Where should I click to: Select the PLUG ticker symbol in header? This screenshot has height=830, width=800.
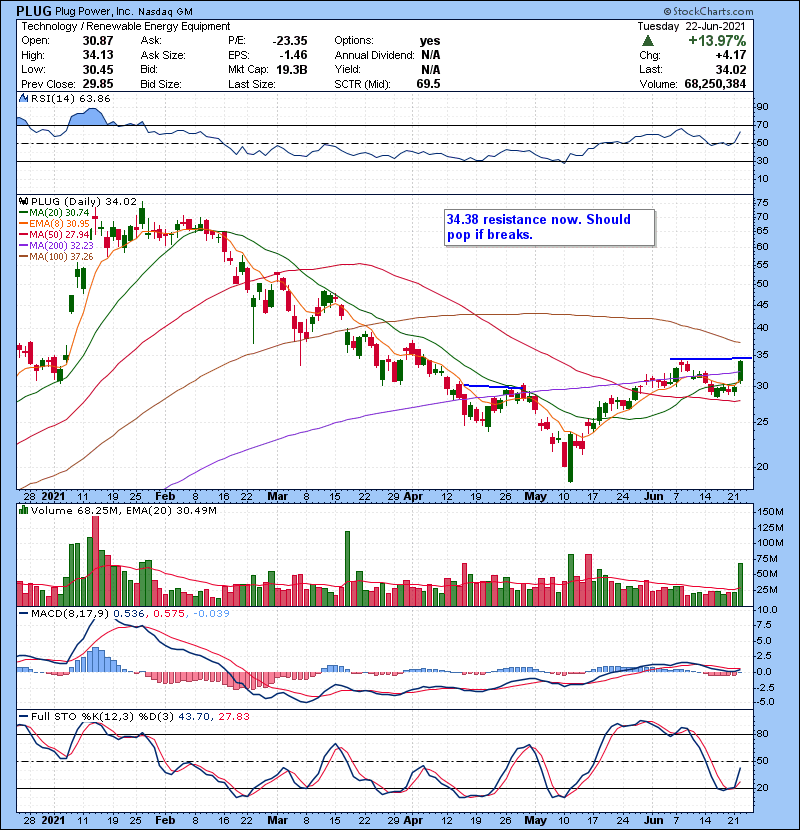[34, 11]
